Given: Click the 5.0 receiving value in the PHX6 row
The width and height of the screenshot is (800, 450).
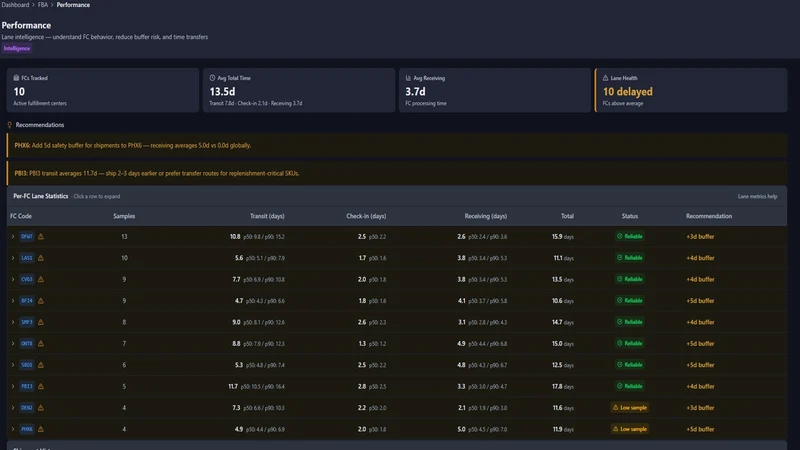Looking at the screenshot, I should coord(461,430).
